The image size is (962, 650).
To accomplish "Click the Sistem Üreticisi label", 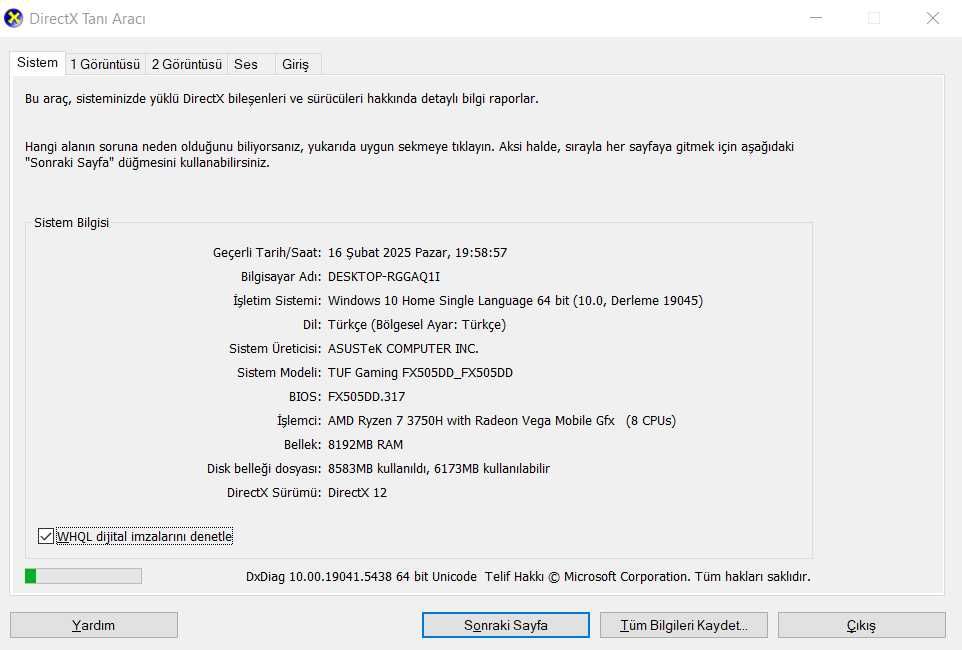I will [275, 348].
